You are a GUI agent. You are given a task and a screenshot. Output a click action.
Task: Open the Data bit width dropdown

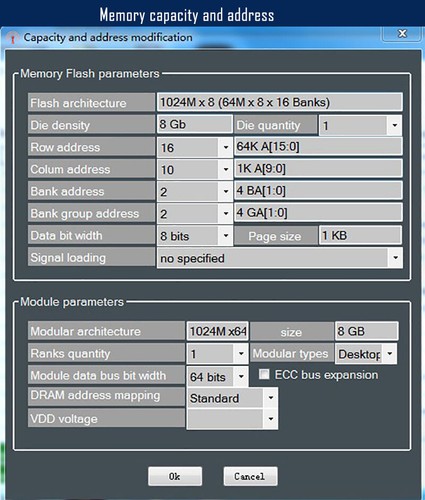pyautogui.click(x=226, y=236)
